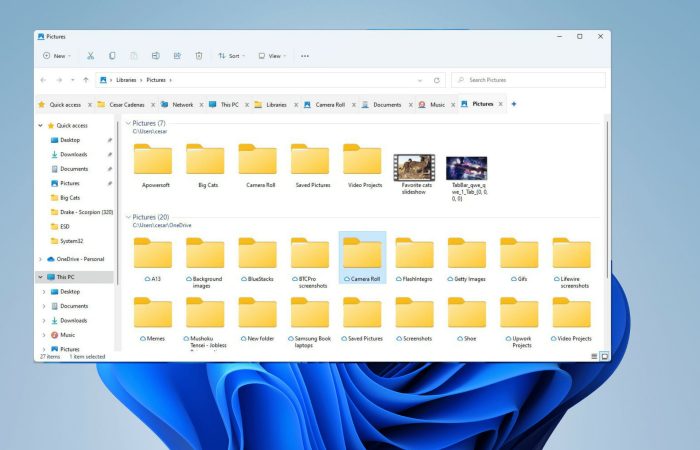Open the New dropdown menu
The height and width of the screenshot is (450, 700).
click(x=57, y=56)
